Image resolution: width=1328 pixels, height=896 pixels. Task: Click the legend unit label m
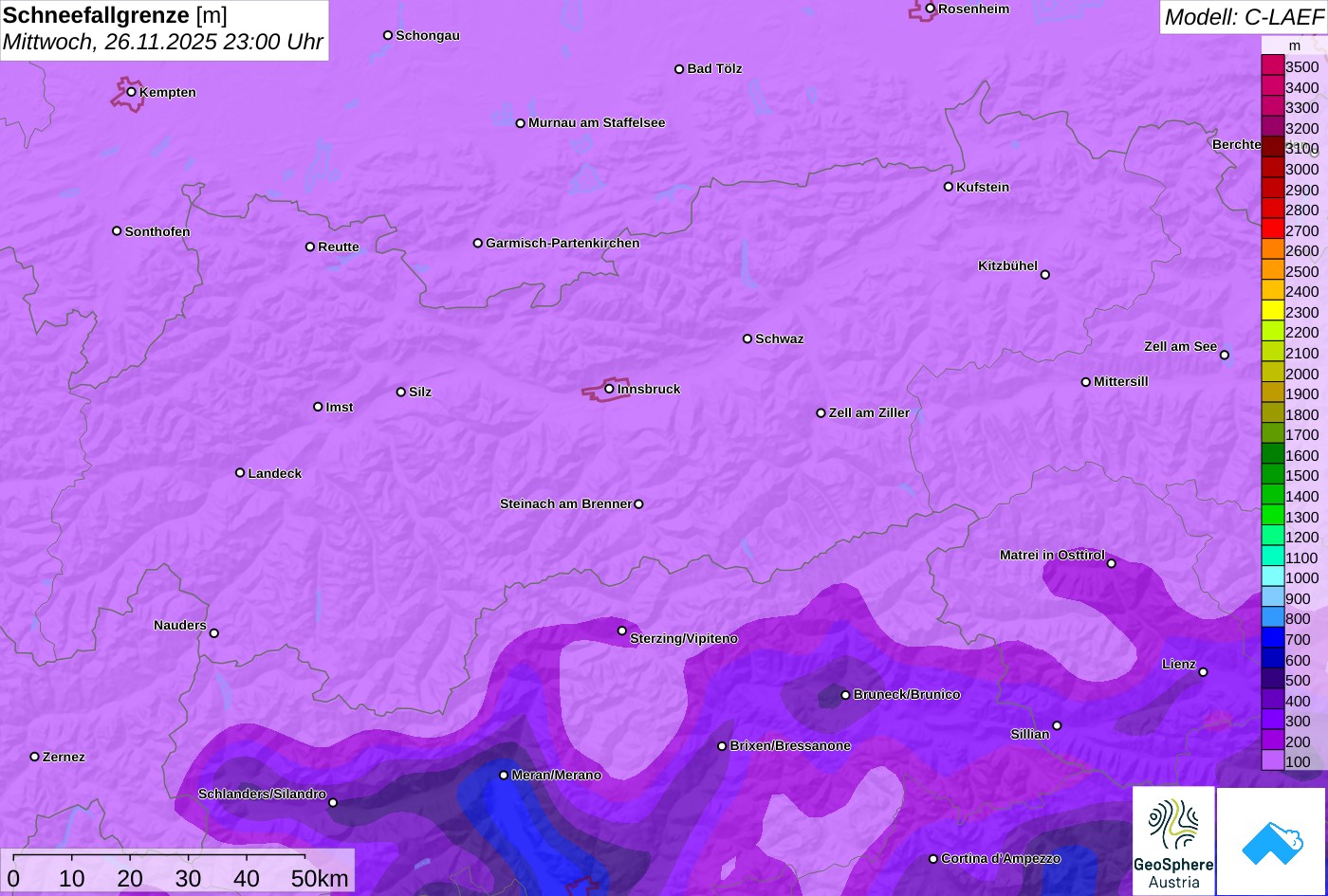[1294, 46]
